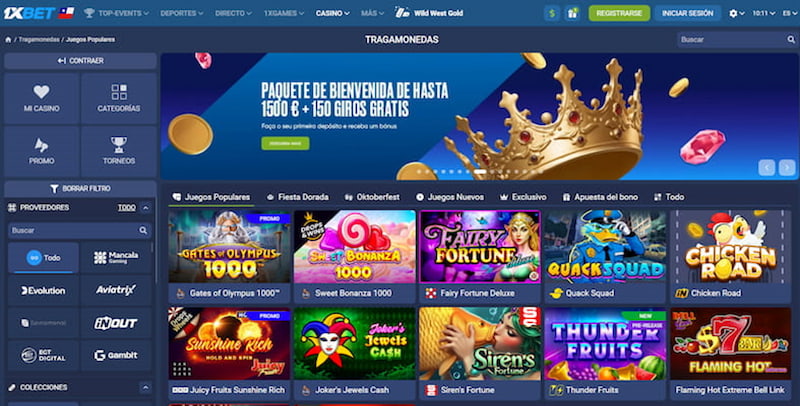Open the gift box bonus icon
This screenshot has height=406, width=800.
point(572,13)
